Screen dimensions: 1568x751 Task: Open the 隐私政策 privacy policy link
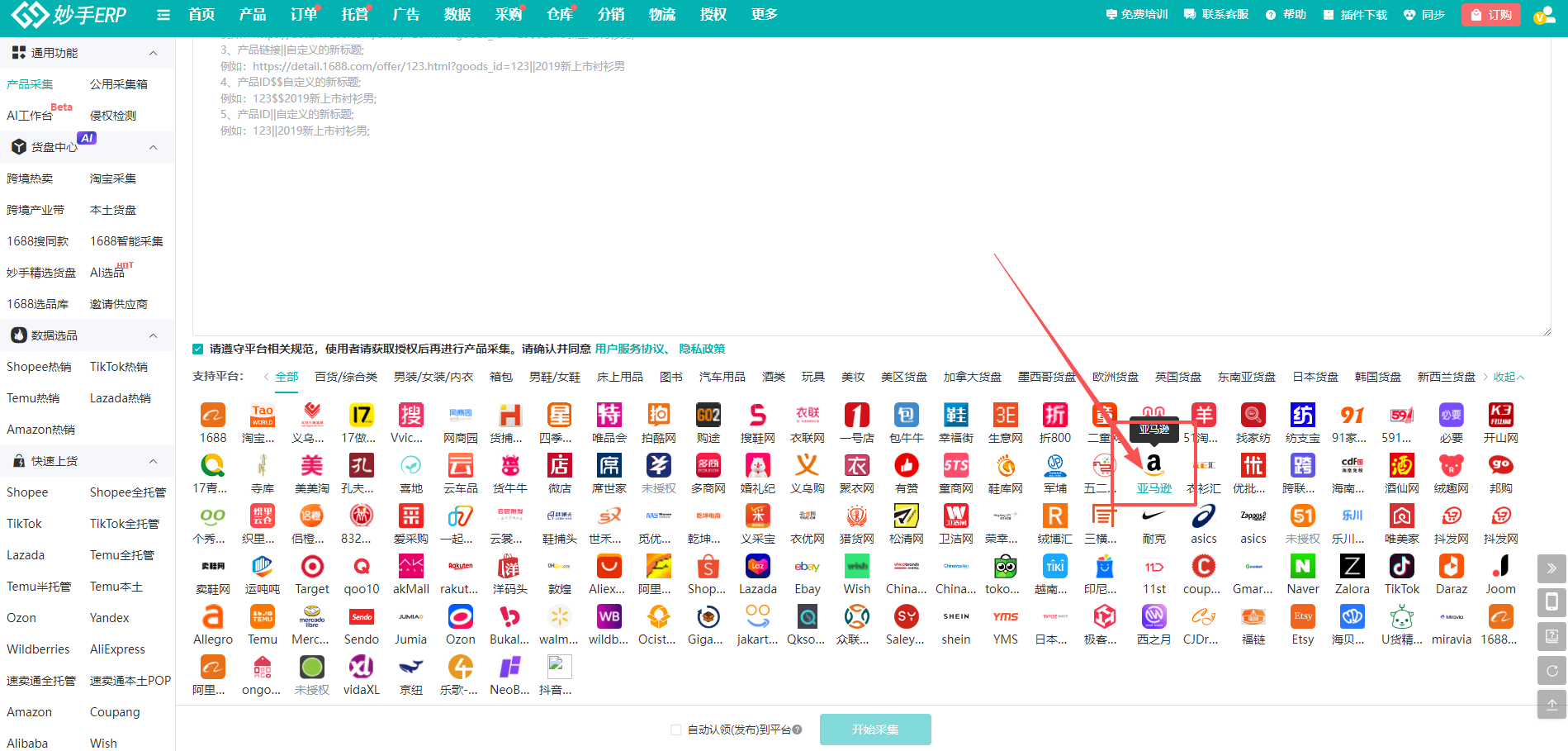(x=702, y=348)
